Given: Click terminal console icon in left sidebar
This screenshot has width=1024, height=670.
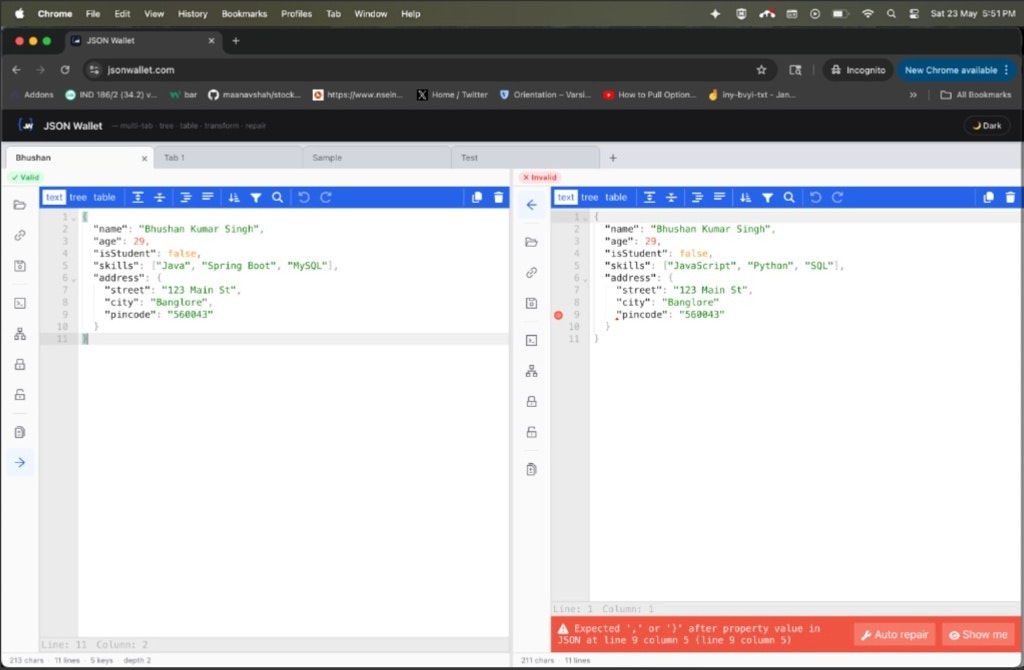Looking at the screenshot, I should click(20, 303).
